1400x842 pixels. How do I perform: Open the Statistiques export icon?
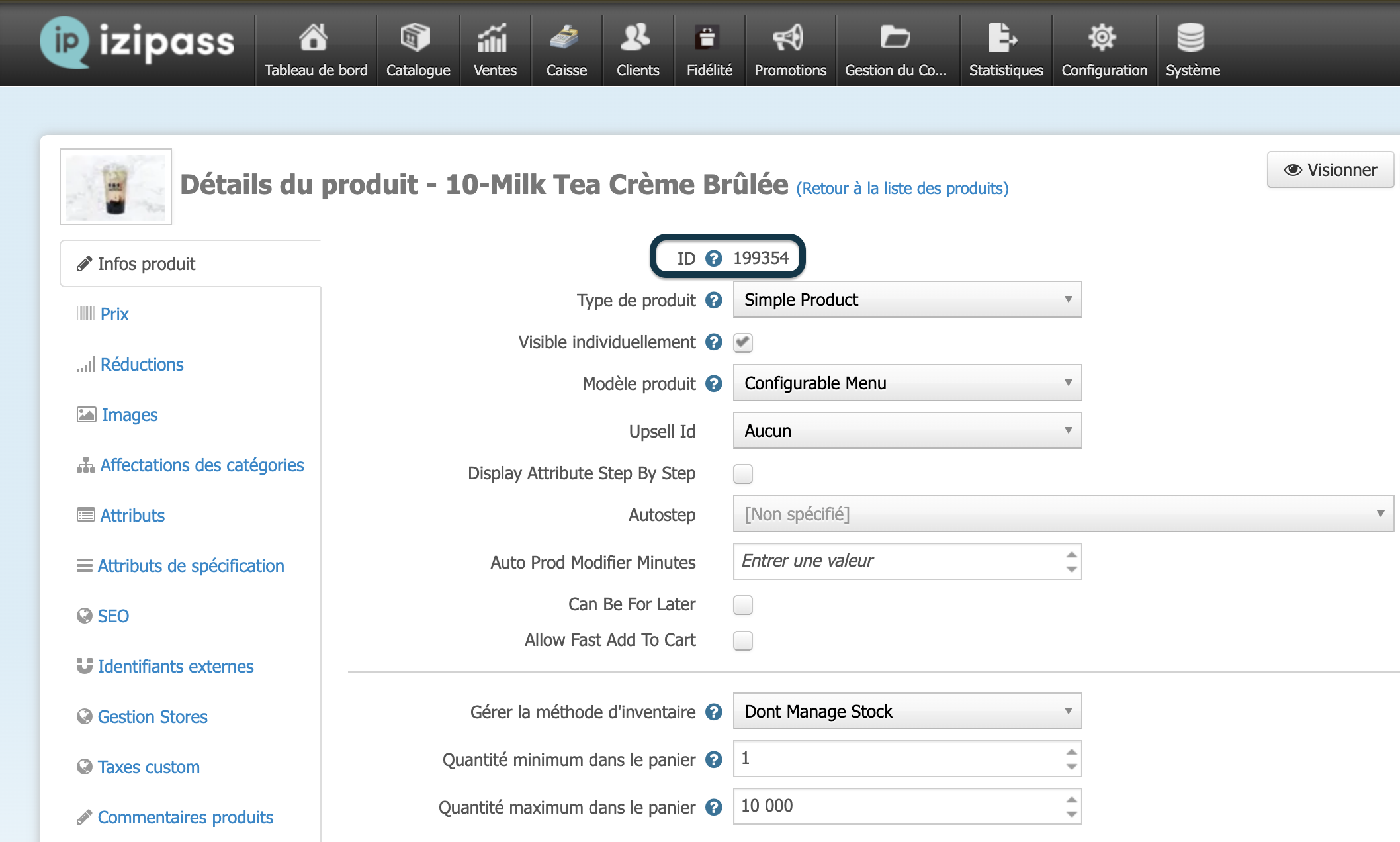point(1004,38)
